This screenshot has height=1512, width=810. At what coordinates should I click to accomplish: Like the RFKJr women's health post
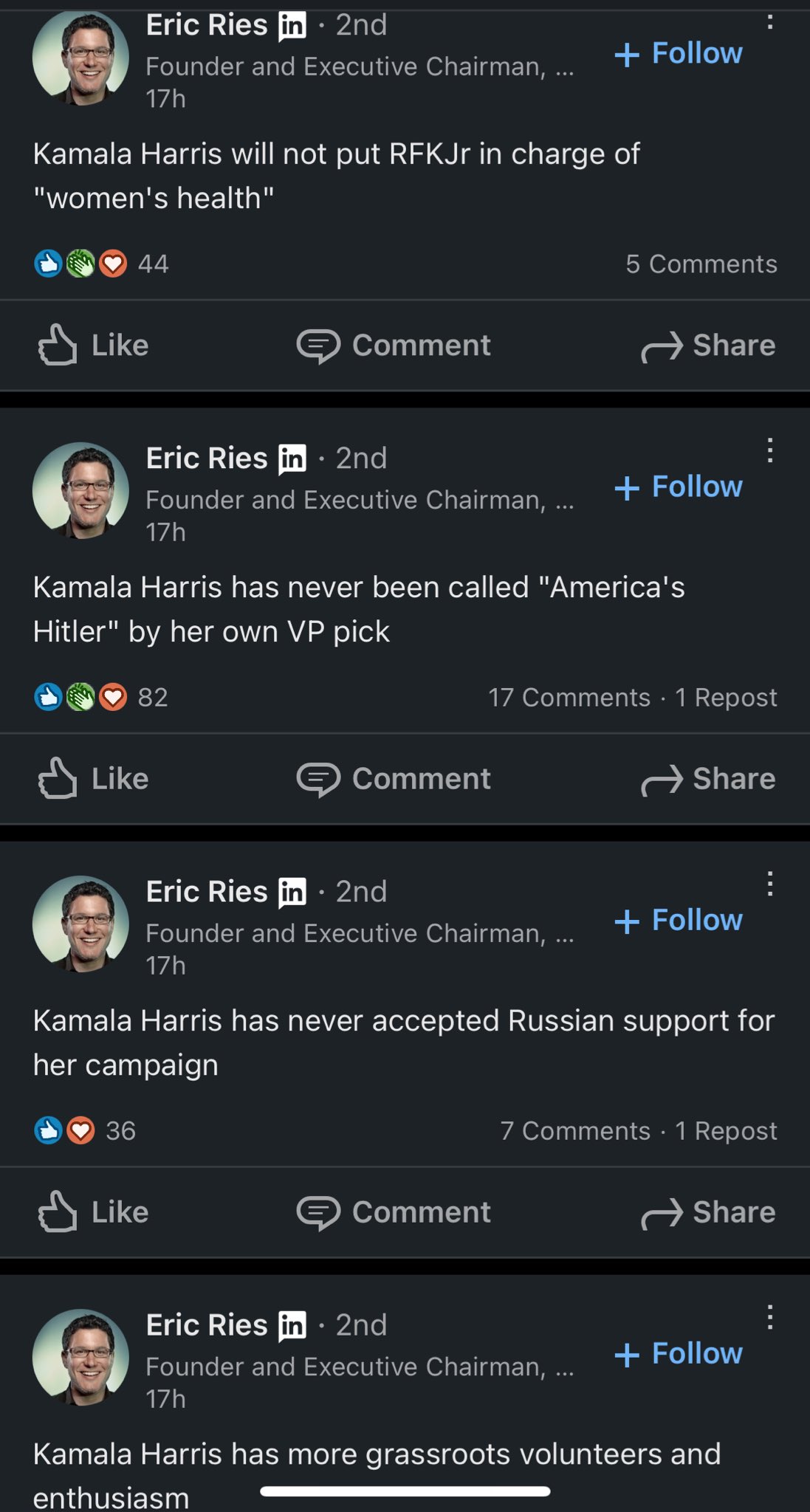[94, 346]
